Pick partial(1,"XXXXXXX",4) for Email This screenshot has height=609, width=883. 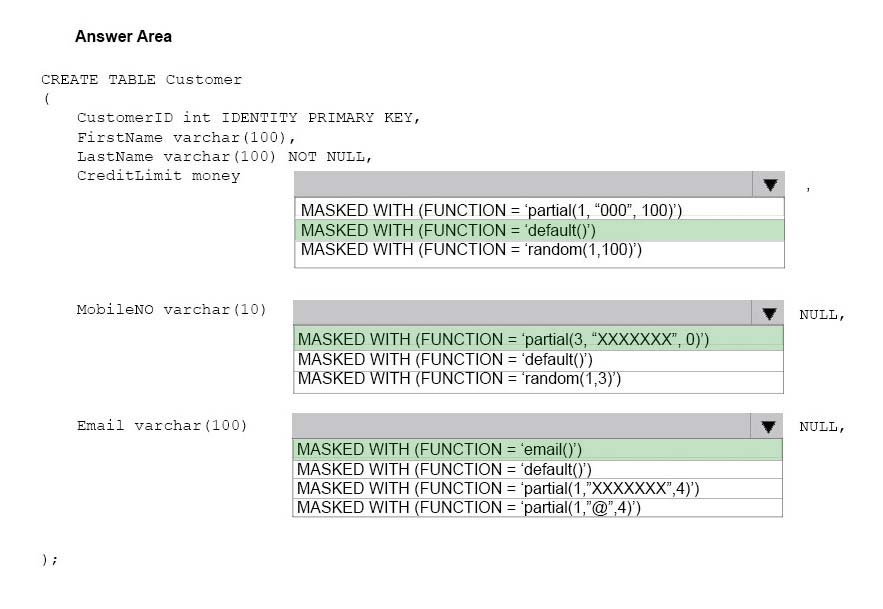[537, 488]
